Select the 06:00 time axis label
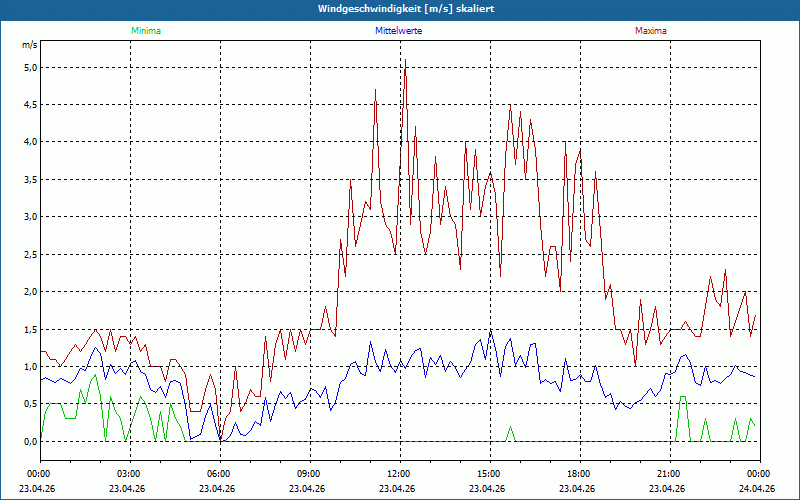The image size is (800, 500). coord(219,473)
